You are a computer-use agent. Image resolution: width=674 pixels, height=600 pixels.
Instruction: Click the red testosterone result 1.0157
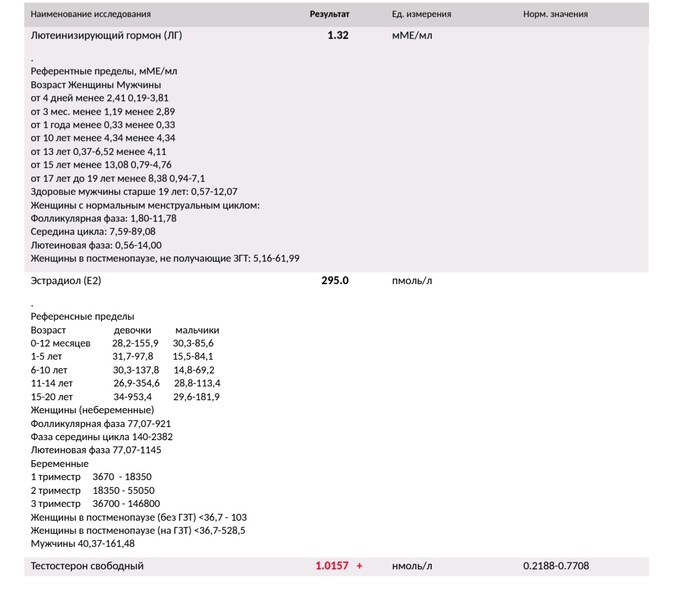click(x=332, y=566)
